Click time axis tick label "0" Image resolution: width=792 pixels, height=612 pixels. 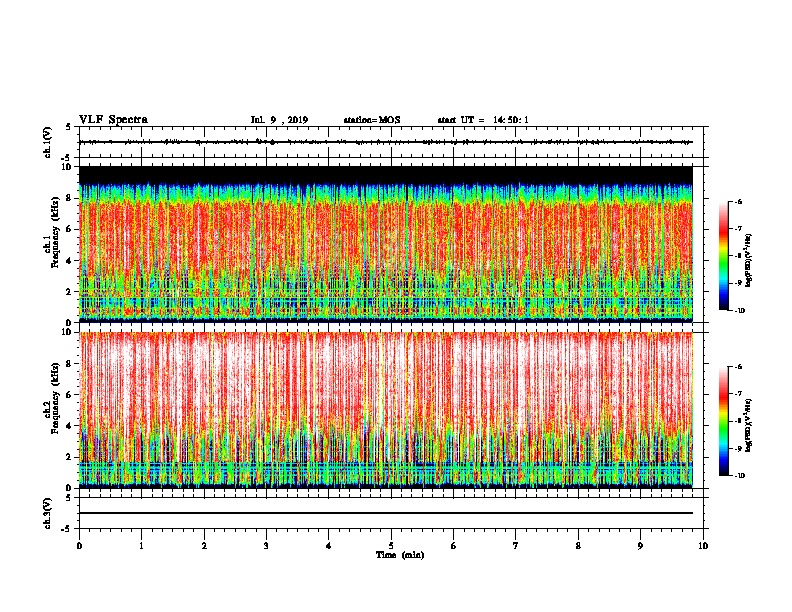[79, 546]
